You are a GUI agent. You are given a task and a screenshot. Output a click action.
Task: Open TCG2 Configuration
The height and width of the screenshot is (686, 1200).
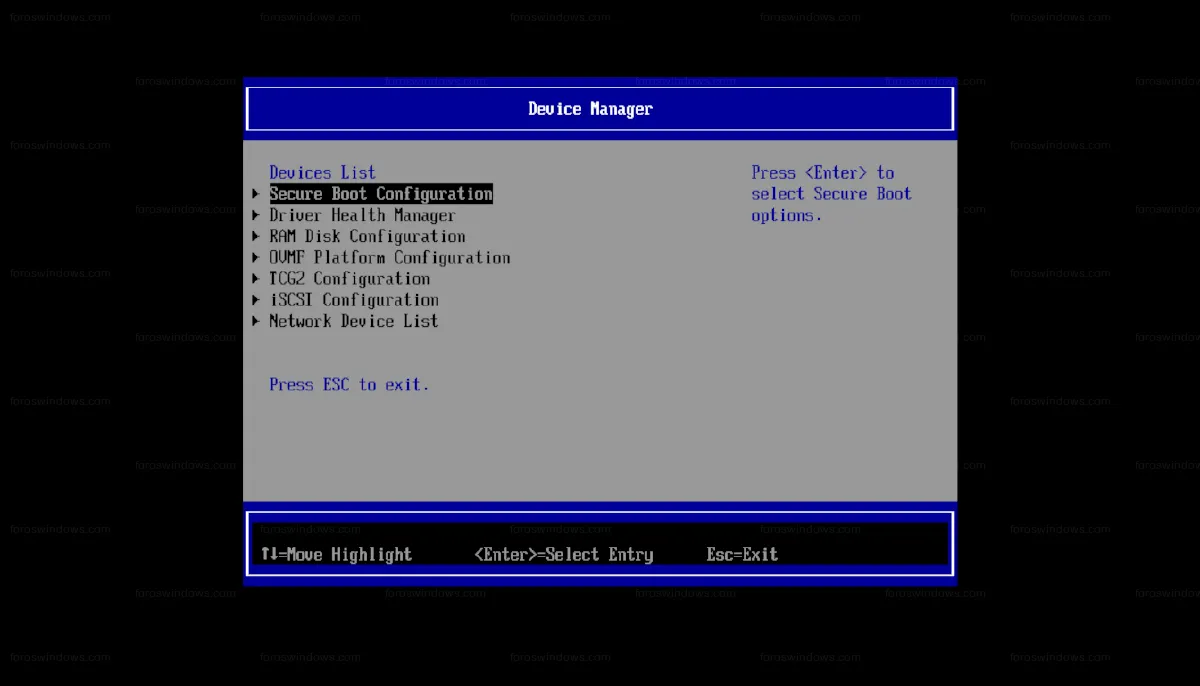pyautogui.click(x=349, y=278)
